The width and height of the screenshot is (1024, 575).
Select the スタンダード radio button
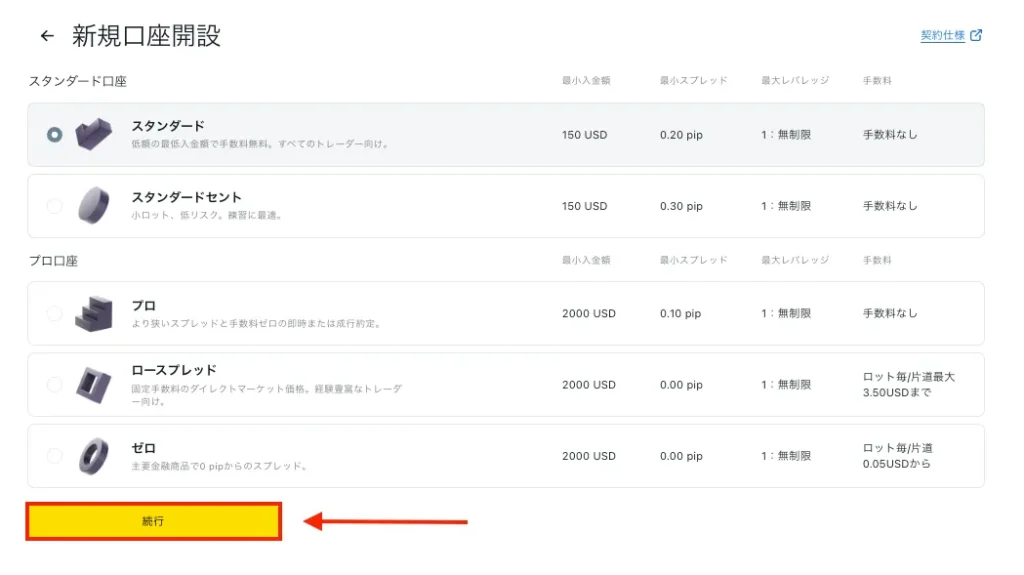[54, 134]
